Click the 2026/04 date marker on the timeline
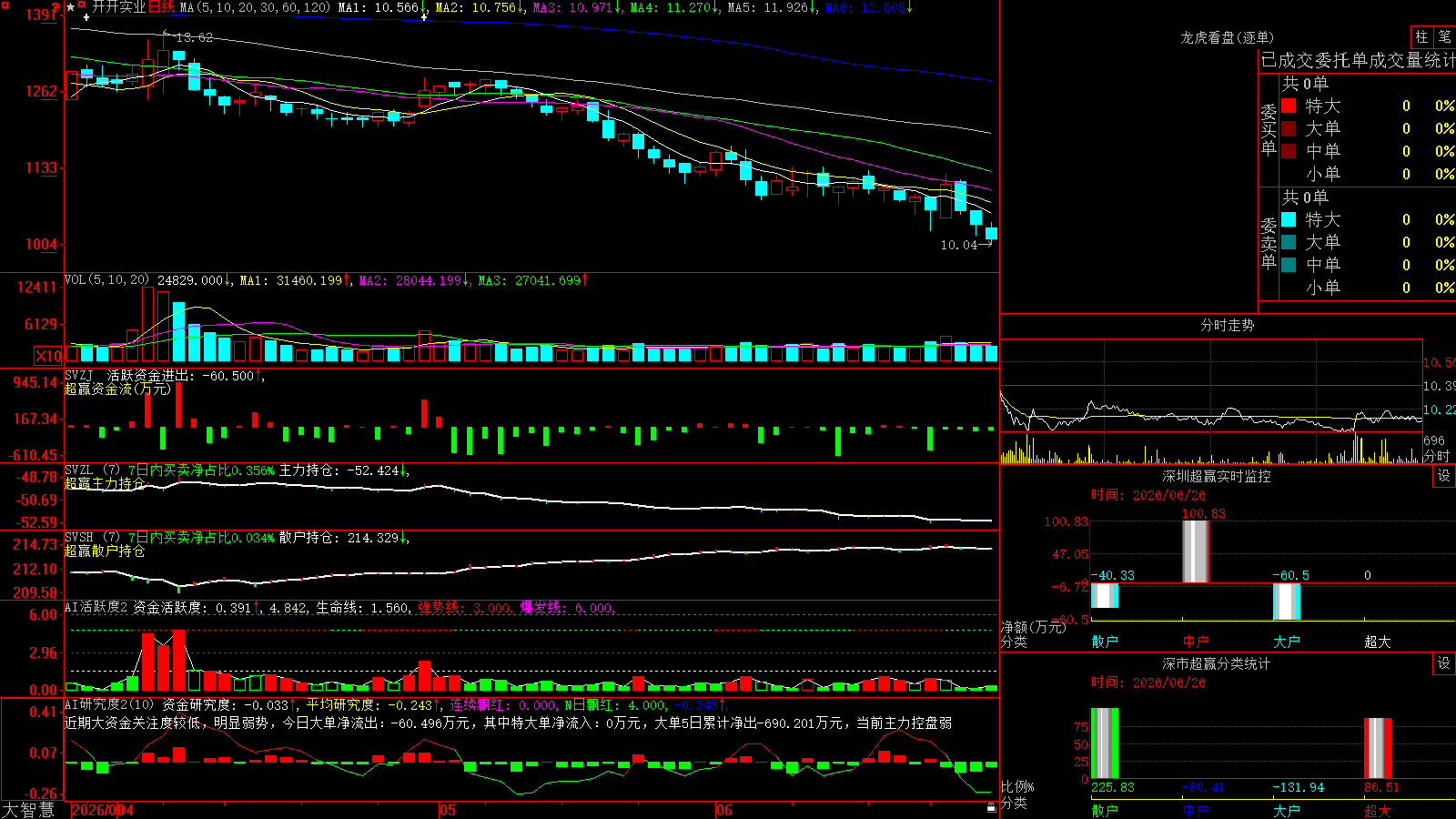Image resolution: width=1456 pixels, height=819 pixels. tap(103, 810)
